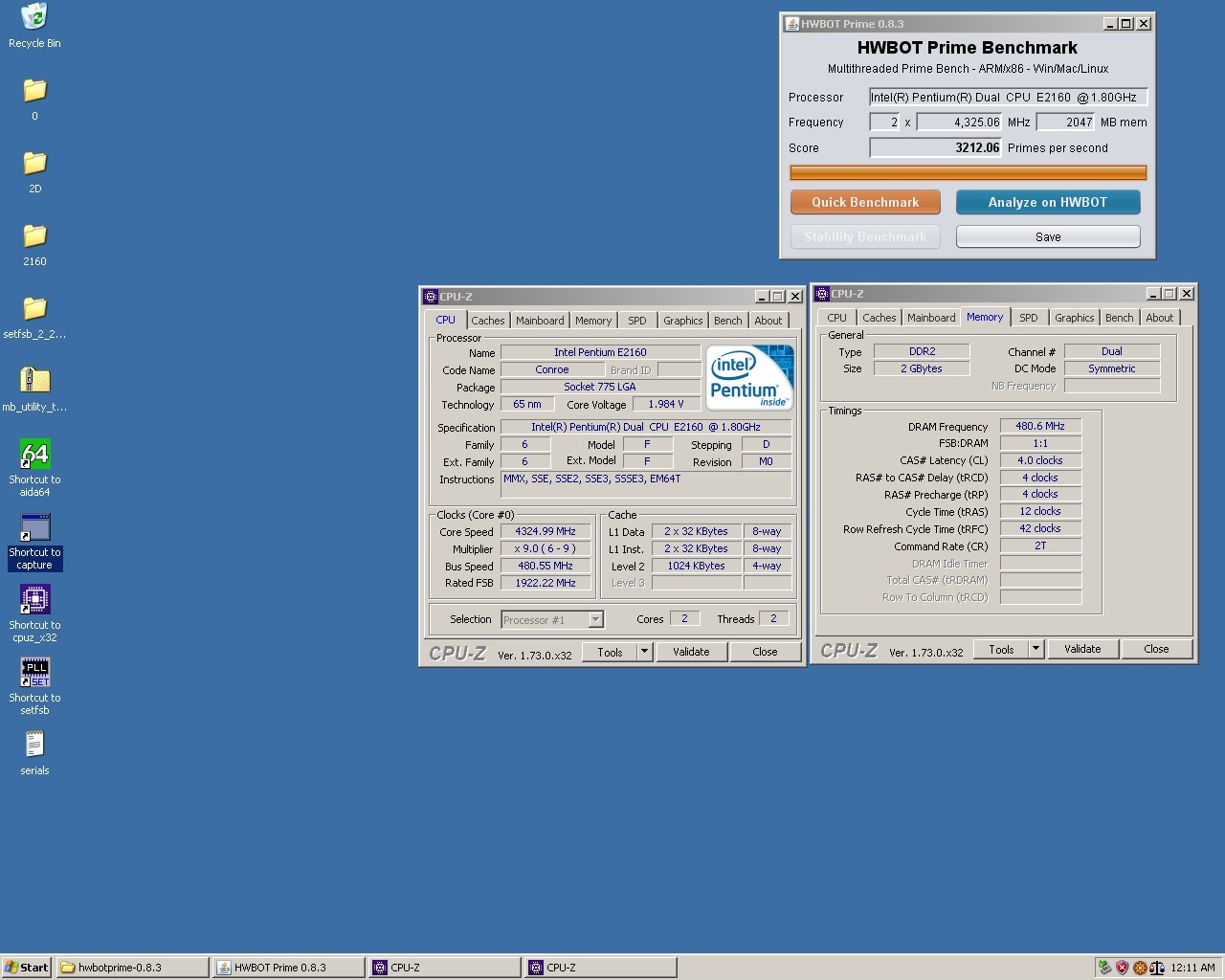The width and height of the screenshot is (1225, 980).
Task: Click the Socket 775 LGA package value
Action: click(600, 387)
